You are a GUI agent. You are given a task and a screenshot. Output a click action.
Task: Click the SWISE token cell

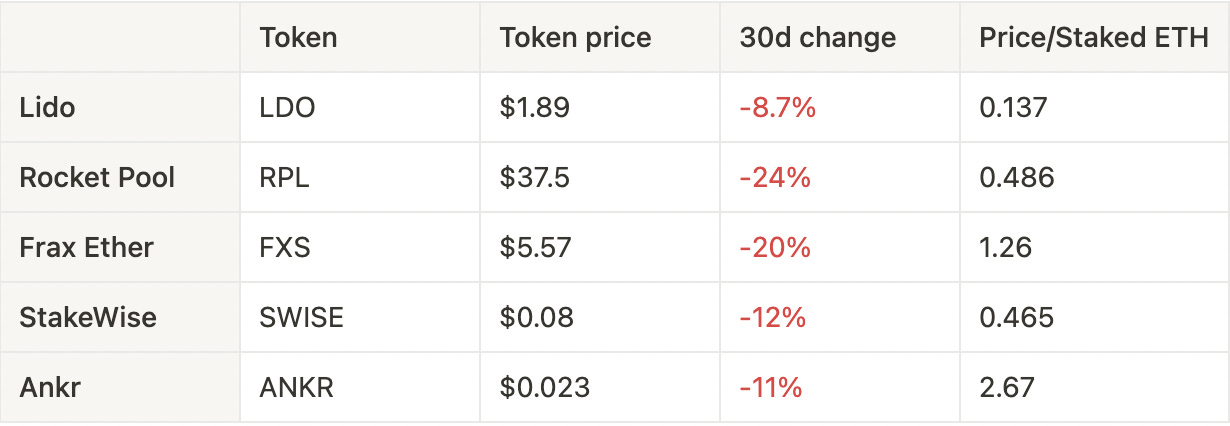coord(301,317)
